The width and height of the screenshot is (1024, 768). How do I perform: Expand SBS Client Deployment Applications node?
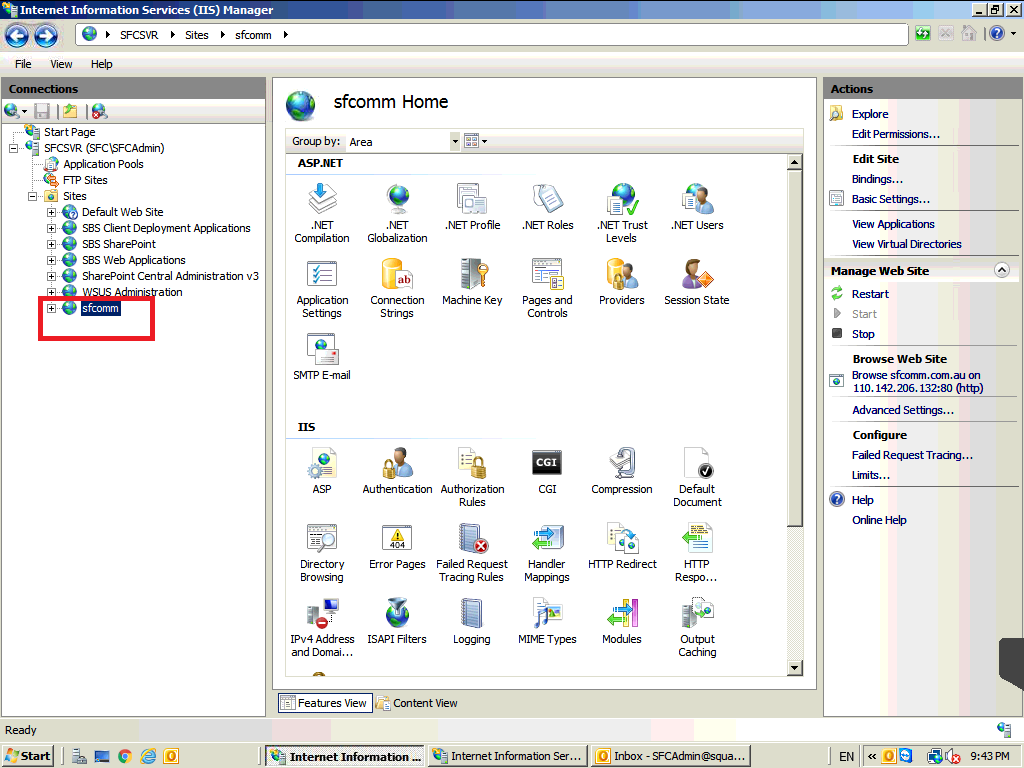click(52, 229)
